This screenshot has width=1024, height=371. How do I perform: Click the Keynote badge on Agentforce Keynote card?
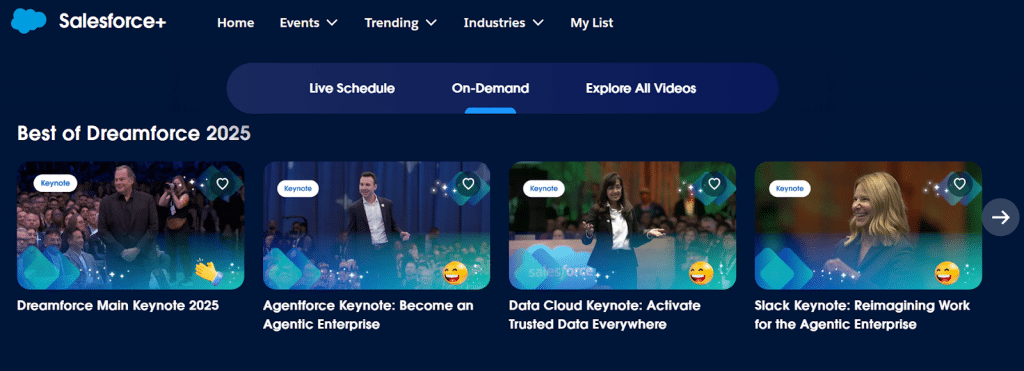pyautogui.click(x=298, y=189)
